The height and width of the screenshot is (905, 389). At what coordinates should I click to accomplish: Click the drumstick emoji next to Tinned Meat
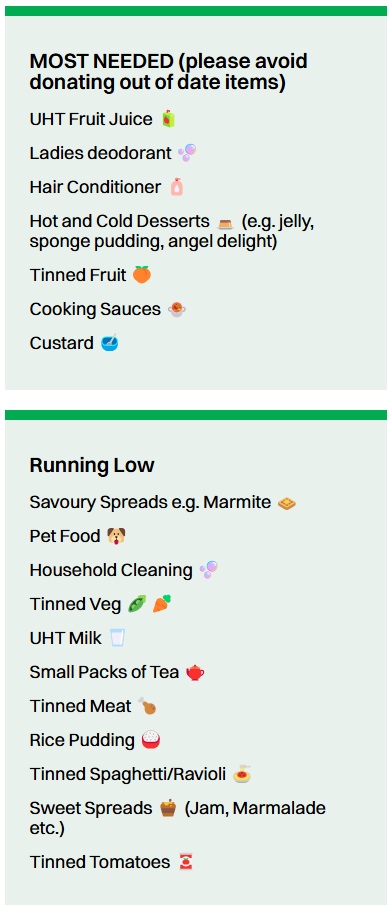(147, 706)
